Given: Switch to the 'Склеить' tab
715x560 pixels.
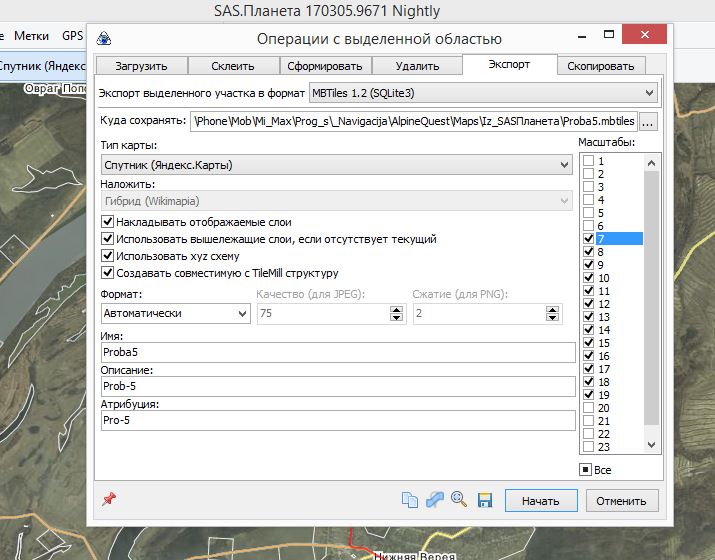Looking at the screenshot, I should tap(234, 66).
